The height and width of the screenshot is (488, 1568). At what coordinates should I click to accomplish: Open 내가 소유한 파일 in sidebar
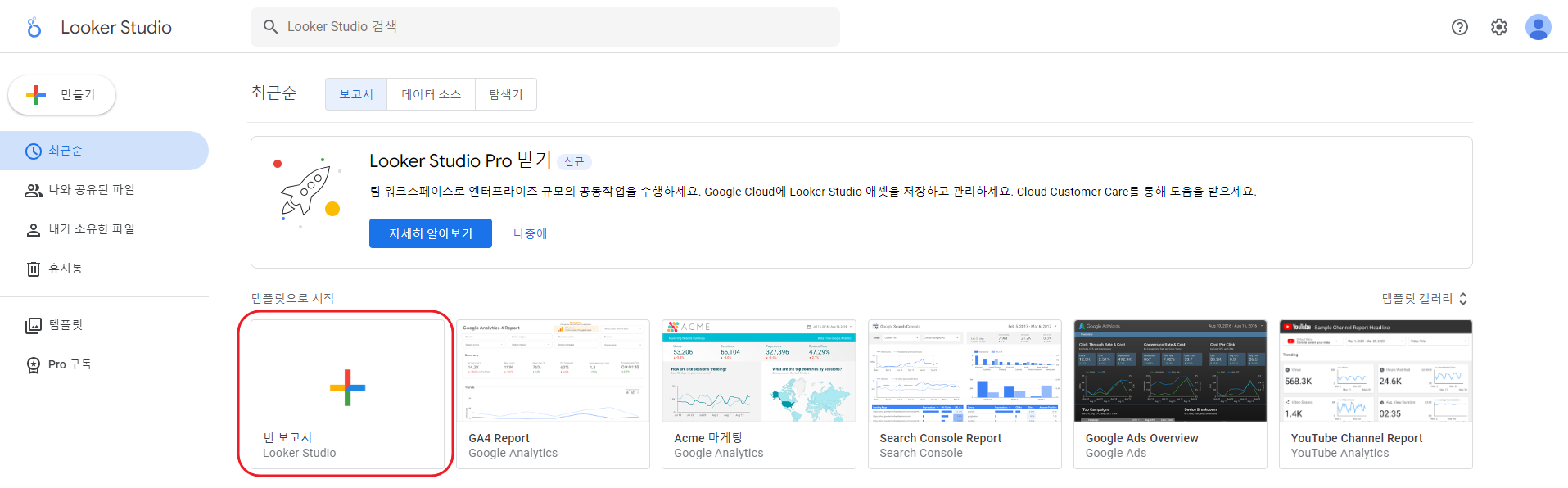click(104, 229)
